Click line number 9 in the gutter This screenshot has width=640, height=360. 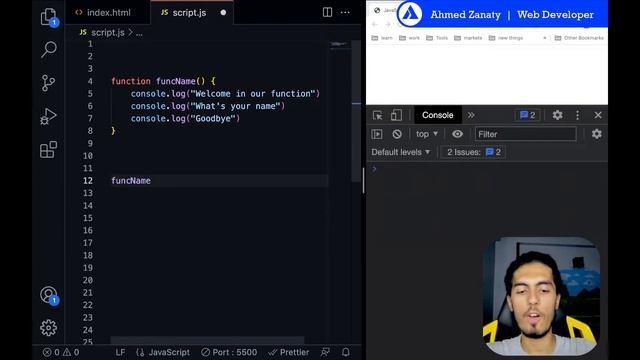coord(90,143)
